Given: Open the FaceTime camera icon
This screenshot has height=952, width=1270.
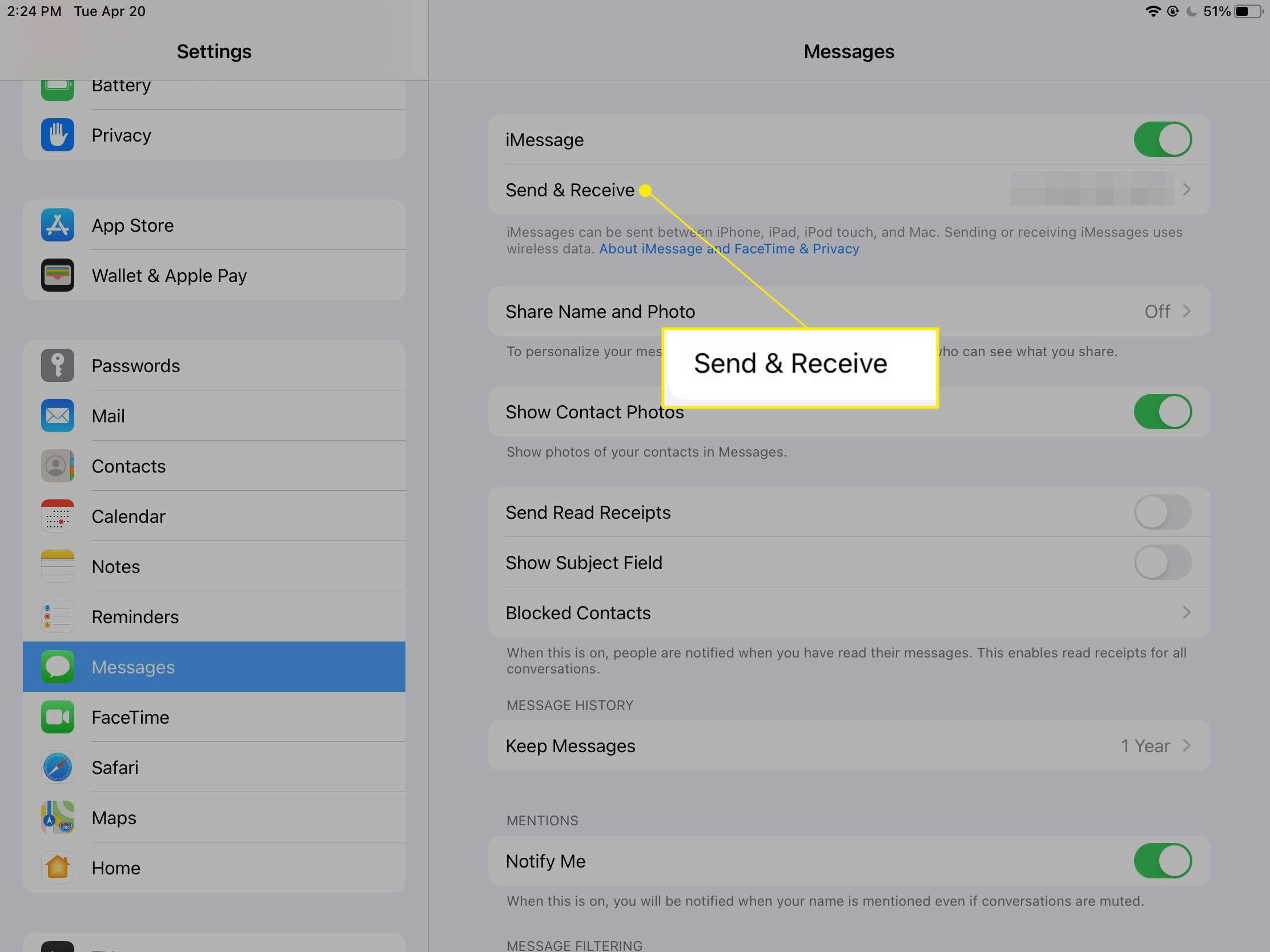Looking at the screenshot, I should point(58,717).
